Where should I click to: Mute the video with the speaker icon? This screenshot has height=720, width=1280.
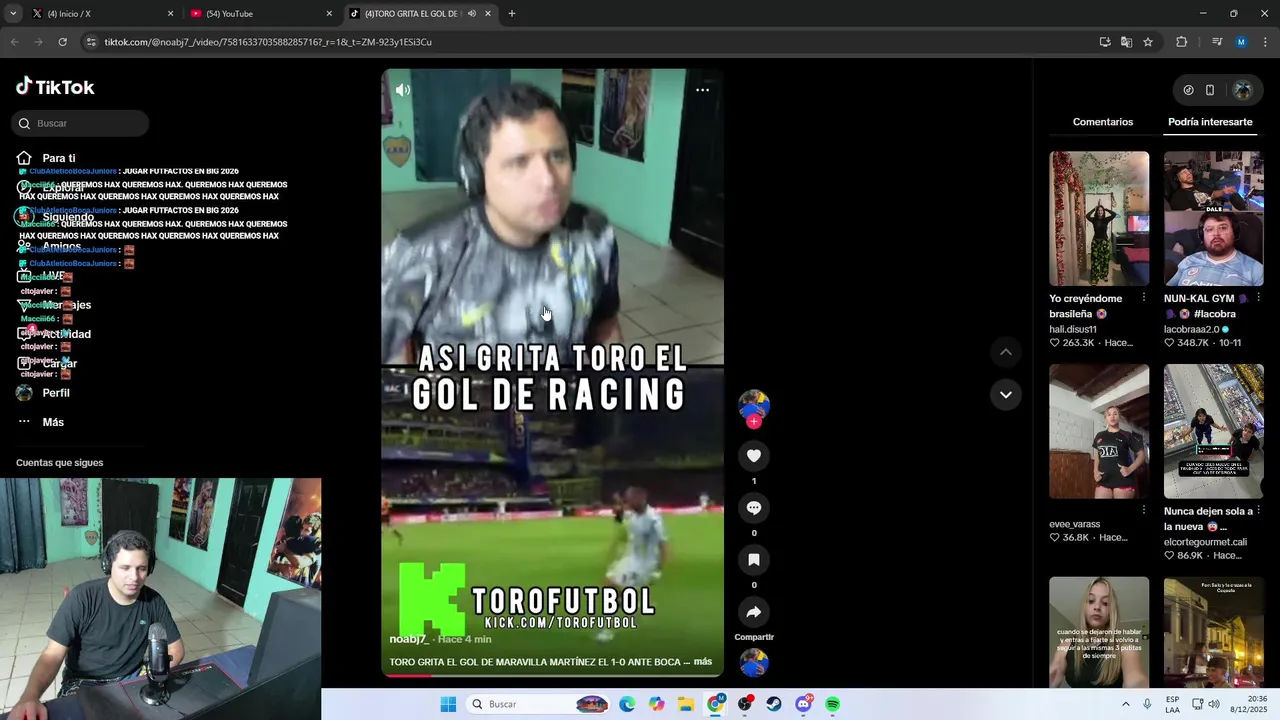click(x=403, y=90)
